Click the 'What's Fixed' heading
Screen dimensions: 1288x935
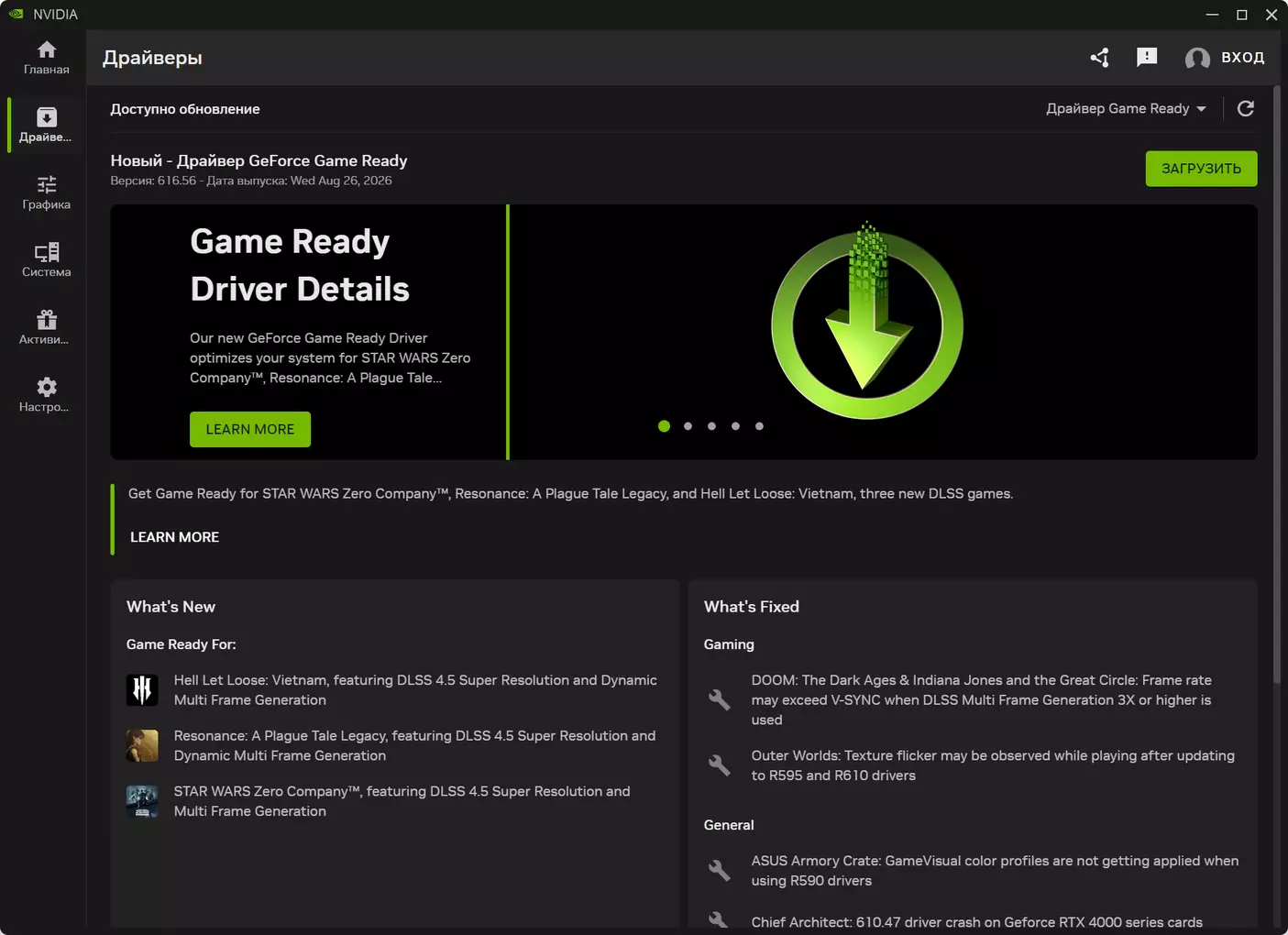click(x=752, y=607)
